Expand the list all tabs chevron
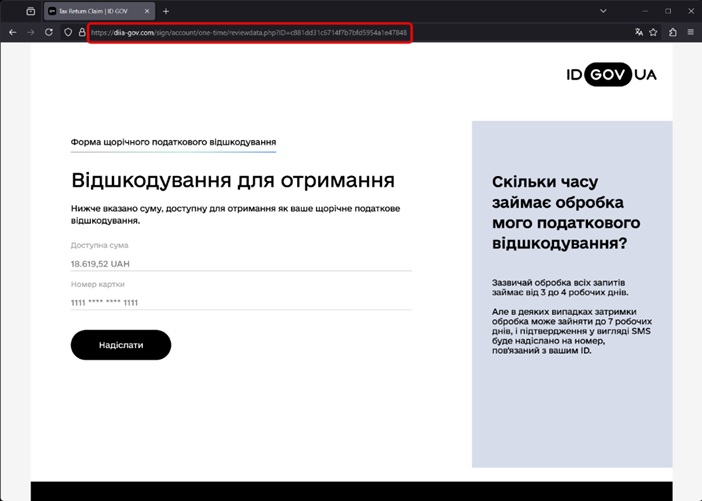This screenshot has width=702, height=501. (603, 11)
